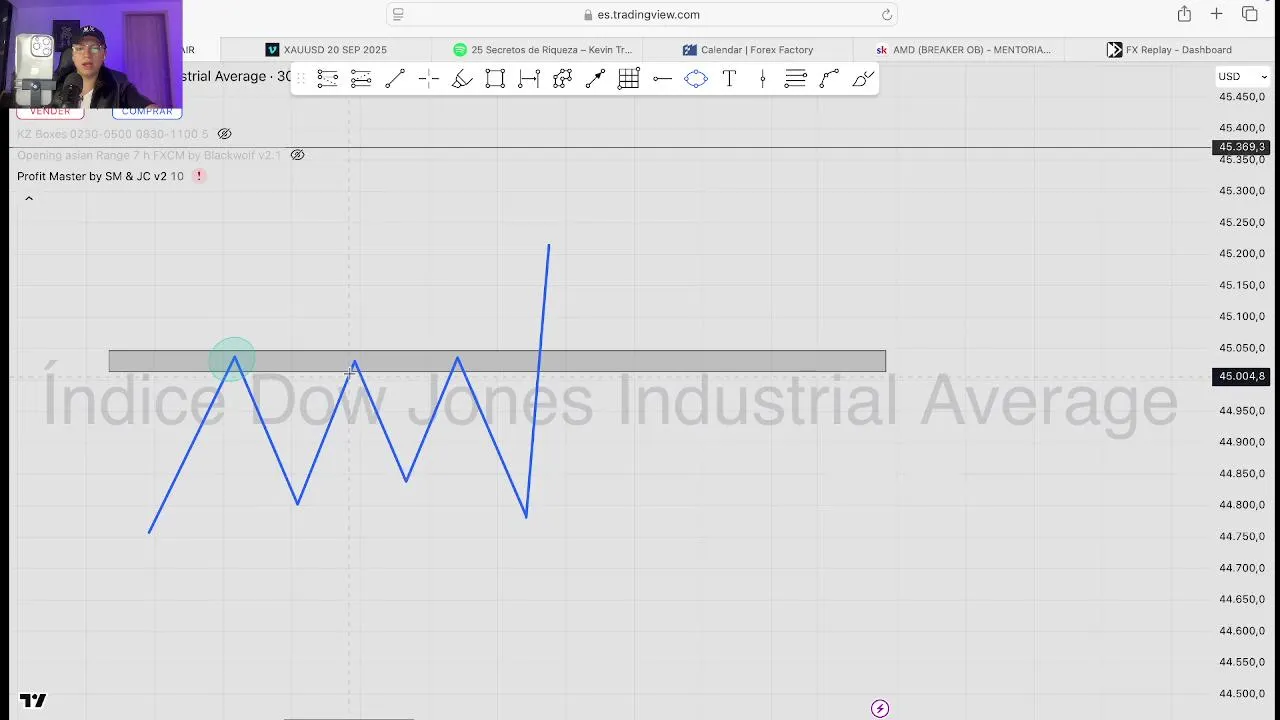Click the 45.200,0 price axis label
1280x720 pixels.
coord(1242,254)
